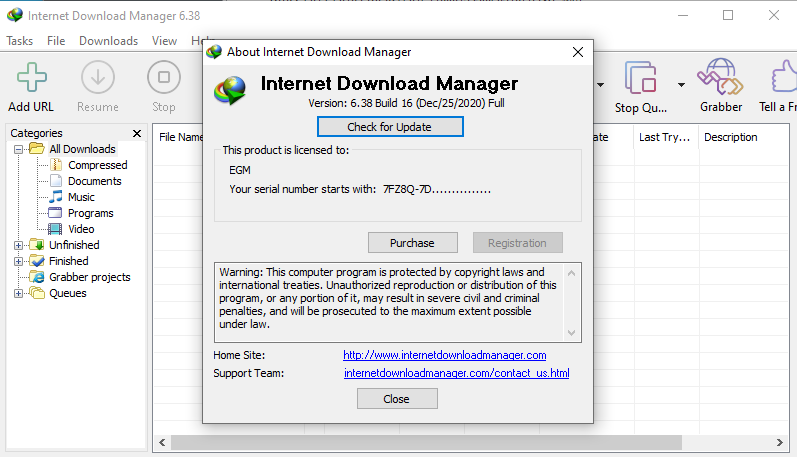Click warning text scroll up arrow

571,273
